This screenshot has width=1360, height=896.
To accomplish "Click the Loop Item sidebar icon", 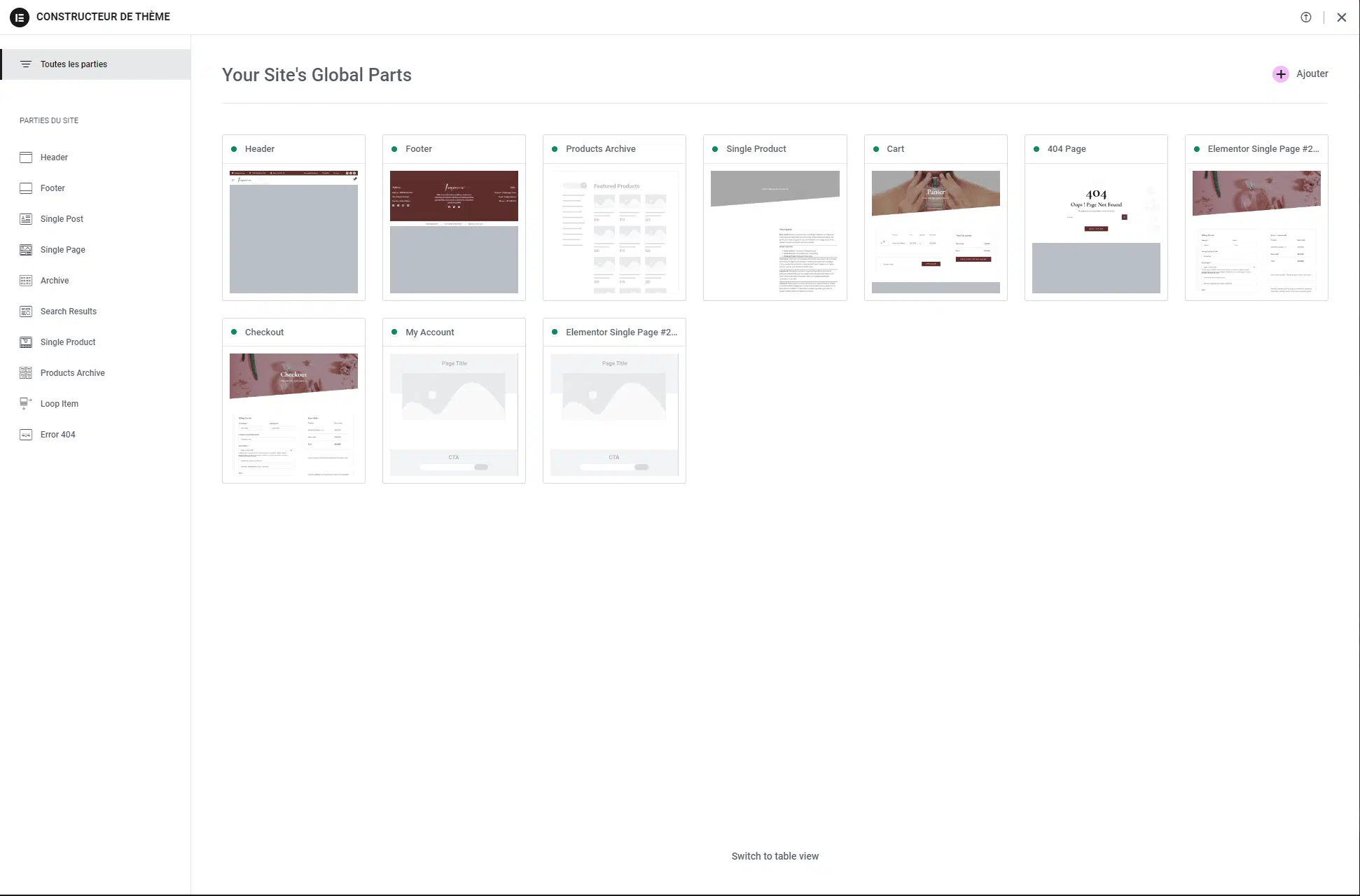I will pyautogui.click(x=26, y=404).
